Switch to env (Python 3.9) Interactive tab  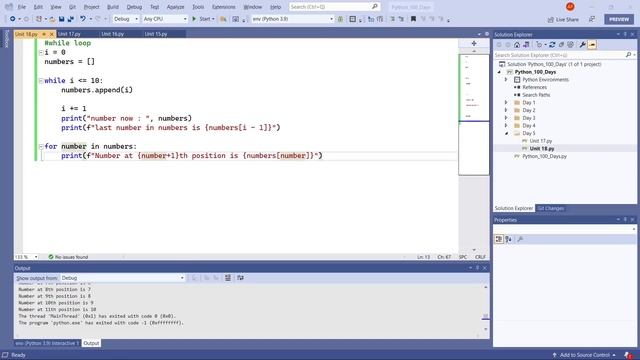pos(47,343)
